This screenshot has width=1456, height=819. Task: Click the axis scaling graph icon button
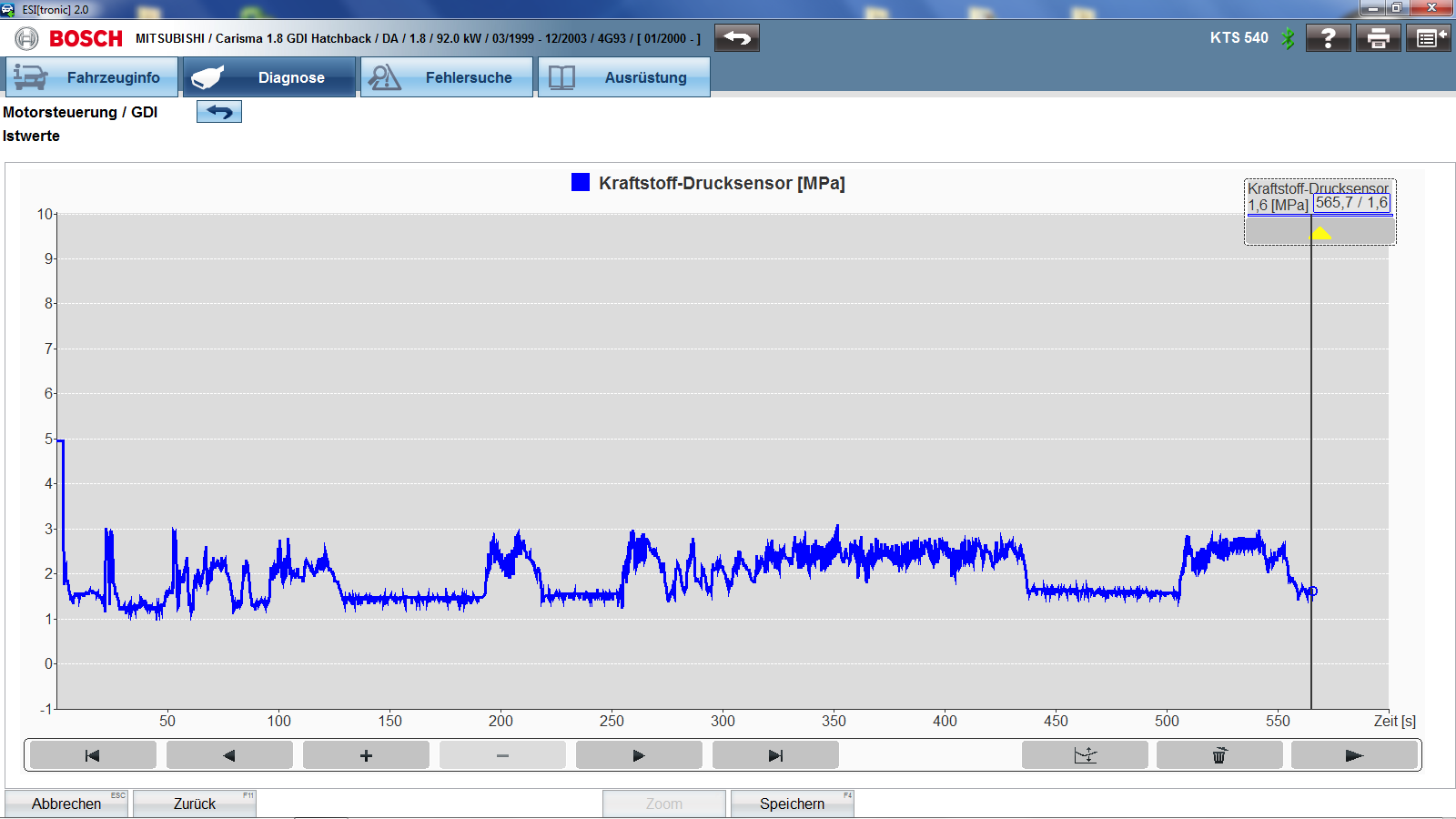(1085, 755)
